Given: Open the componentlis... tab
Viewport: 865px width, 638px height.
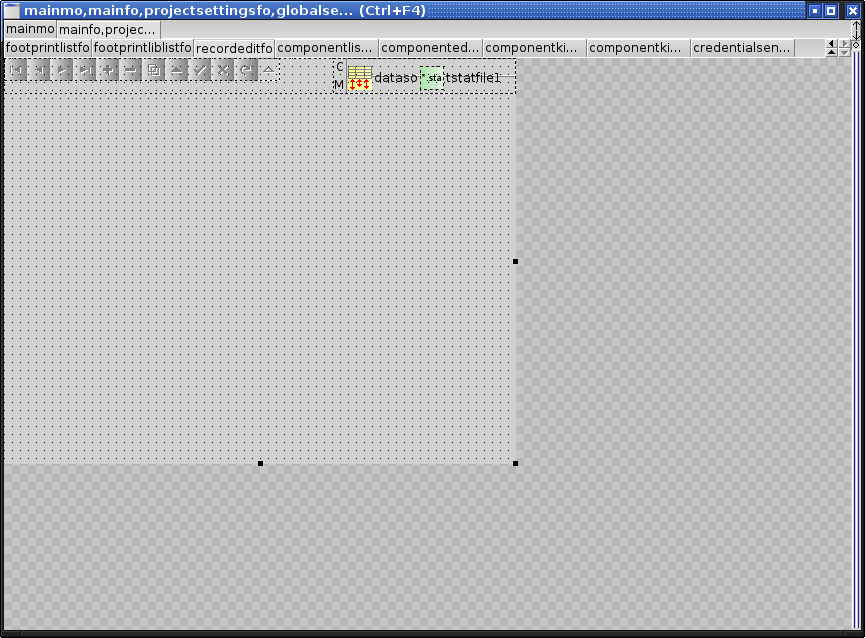Looking at the screenshot, I should coord(325,48).
